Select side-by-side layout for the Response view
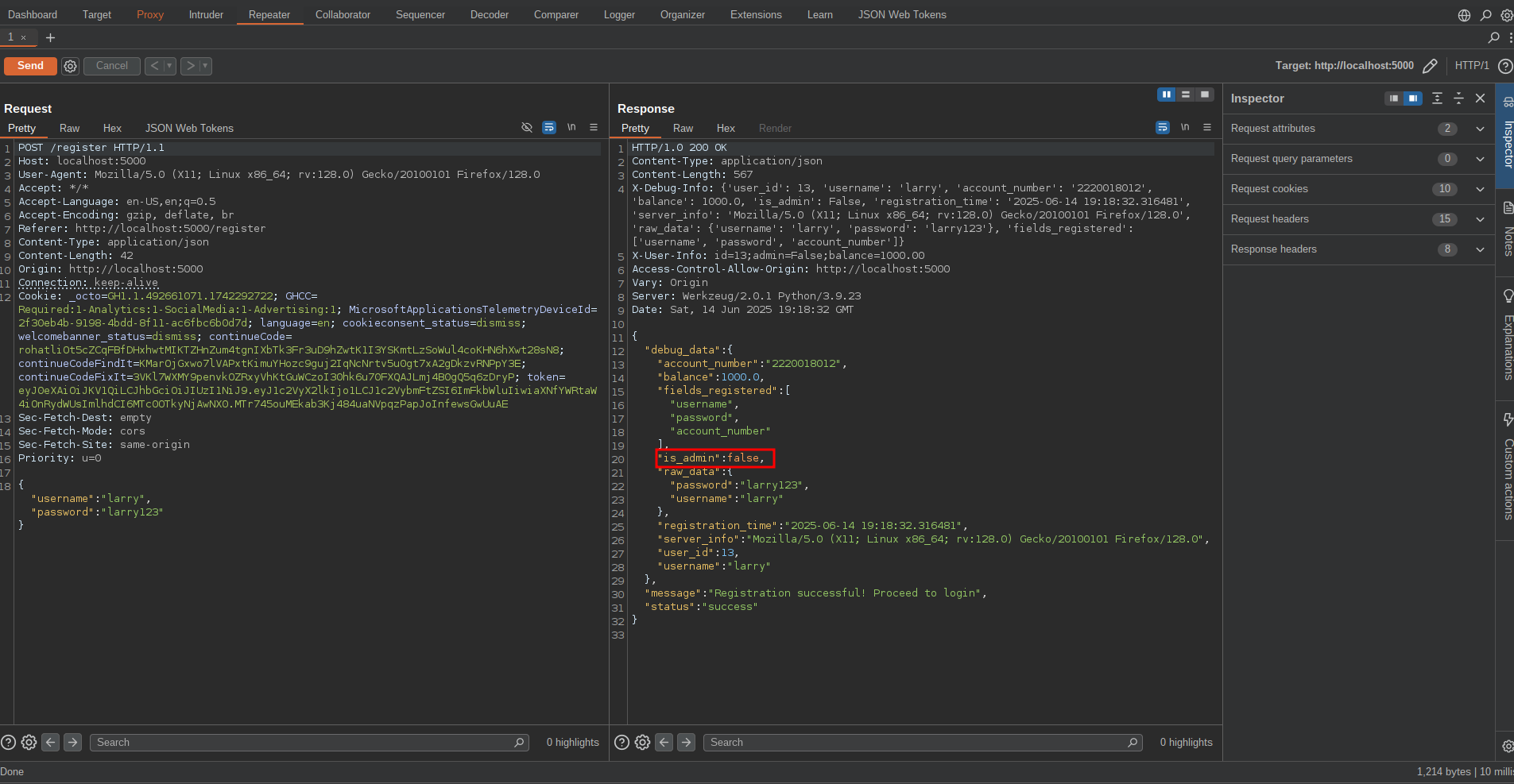Screen dimensions: 1514x784 (1166, 95)
